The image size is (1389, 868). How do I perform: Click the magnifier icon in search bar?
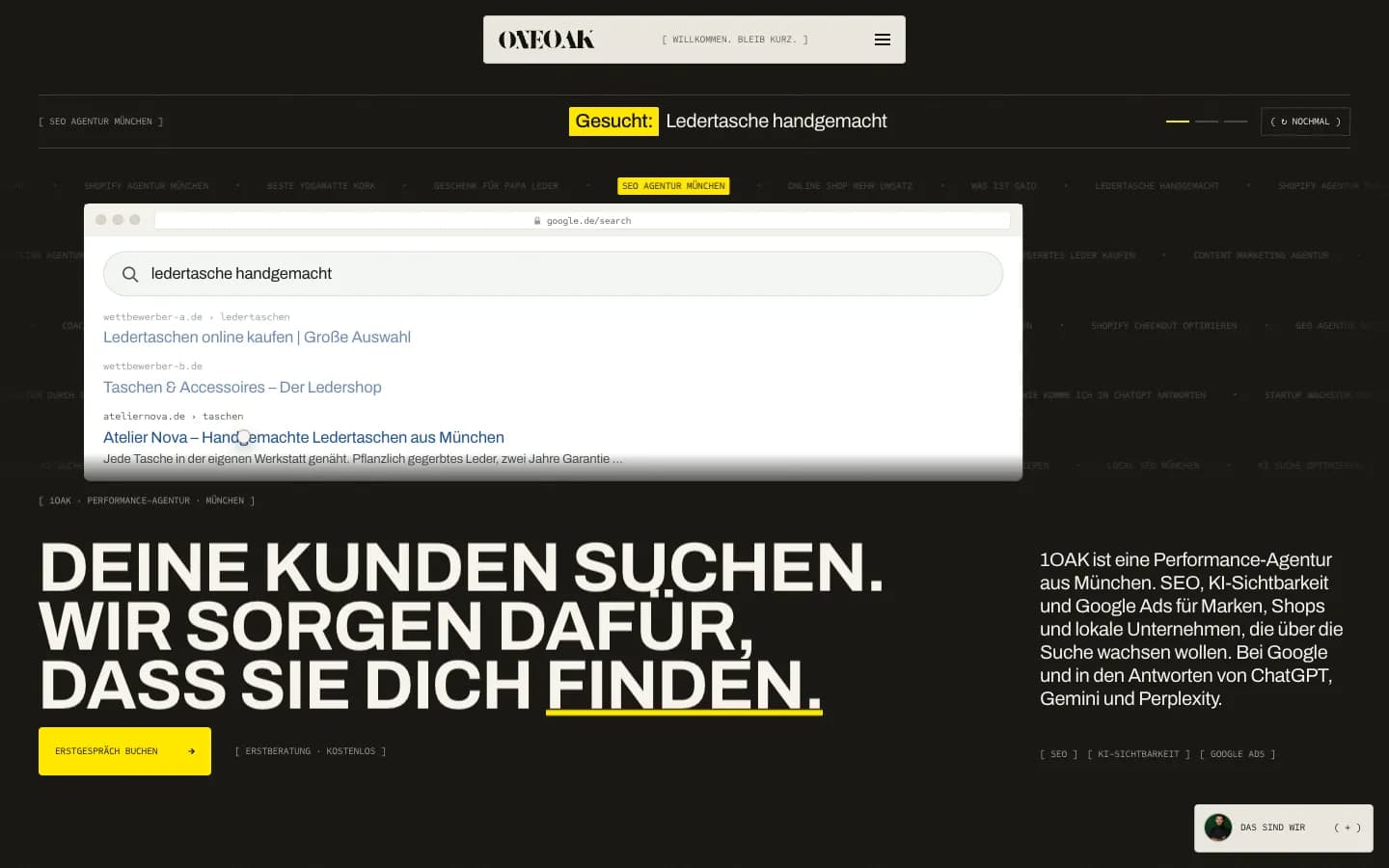tap(130, 274)
